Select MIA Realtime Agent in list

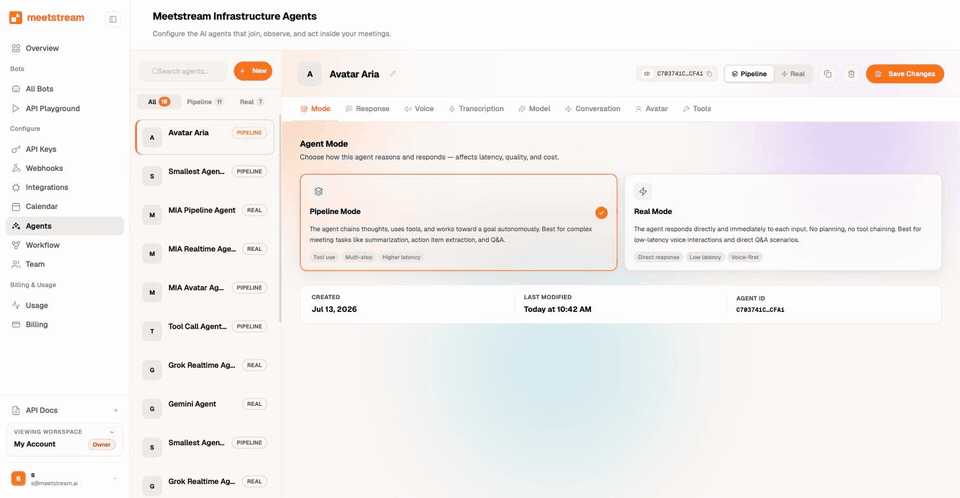(x=204, y=253)
